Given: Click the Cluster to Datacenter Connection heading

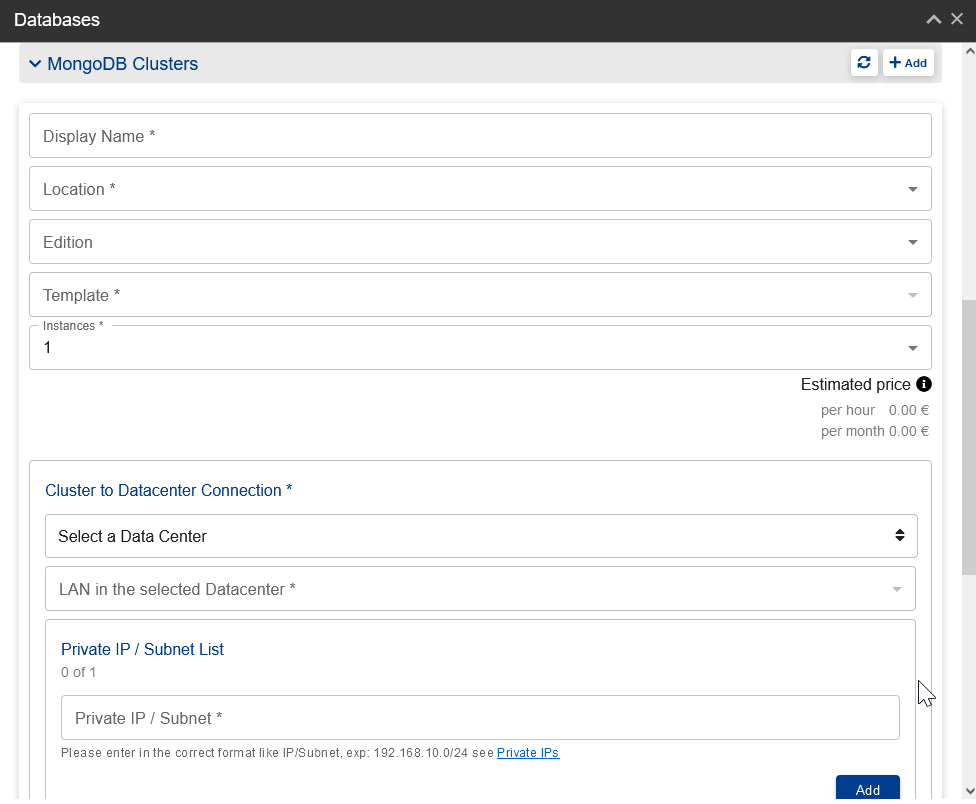Looking at the screenshot, I should (x=168, y=490).
